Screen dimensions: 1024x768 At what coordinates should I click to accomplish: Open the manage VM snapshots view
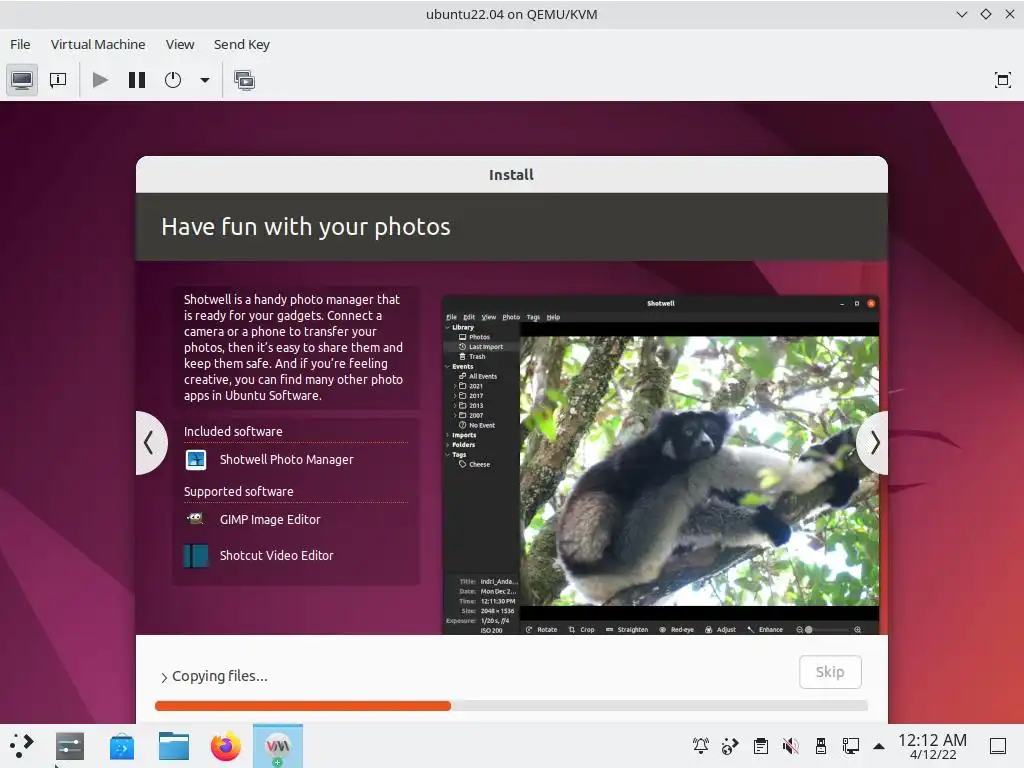click(x=244, y=80)
